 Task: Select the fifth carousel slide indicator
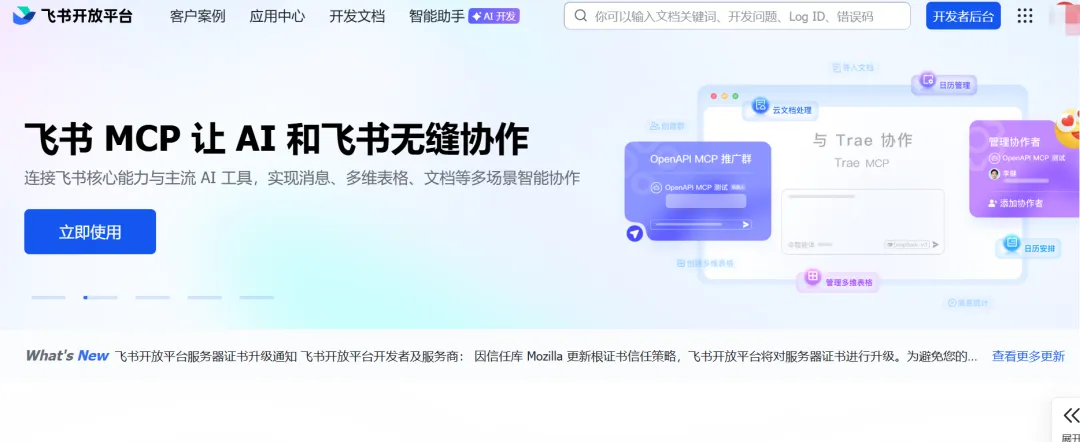[257, 297]
